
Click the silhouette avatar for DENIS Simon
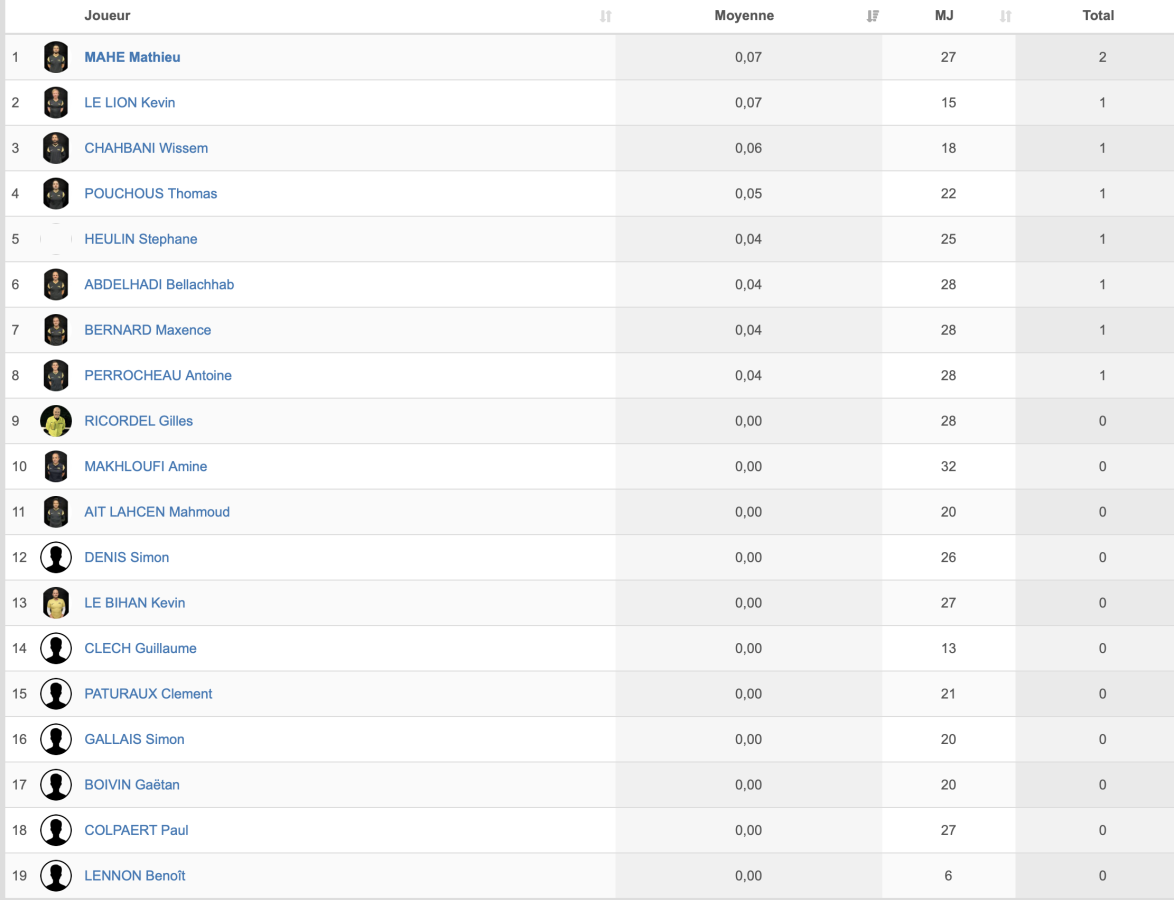click(x=56, y=557)
